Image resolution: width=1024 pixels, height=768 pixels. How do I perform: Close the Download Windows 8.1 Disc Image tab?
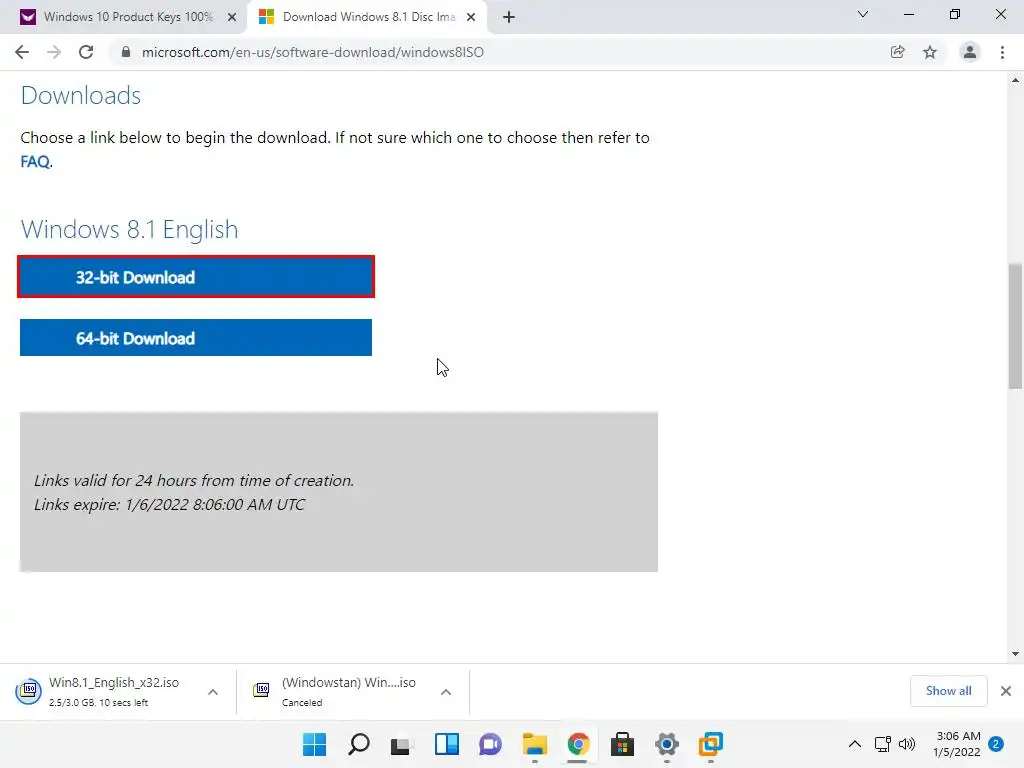[x=471, y=17]
